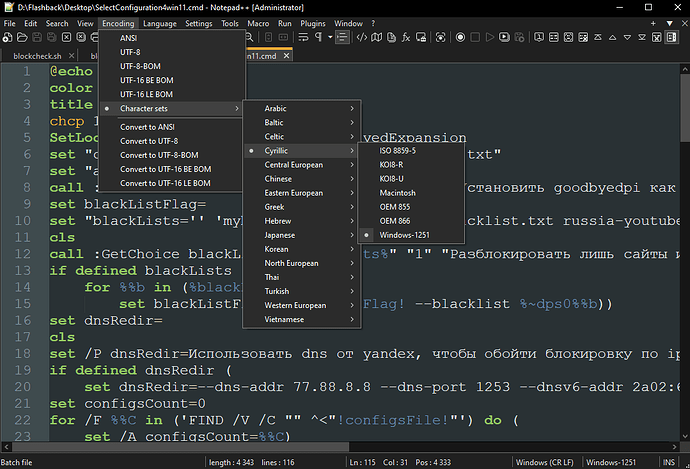Click the macro Playback triangle icon

(490, 37)
